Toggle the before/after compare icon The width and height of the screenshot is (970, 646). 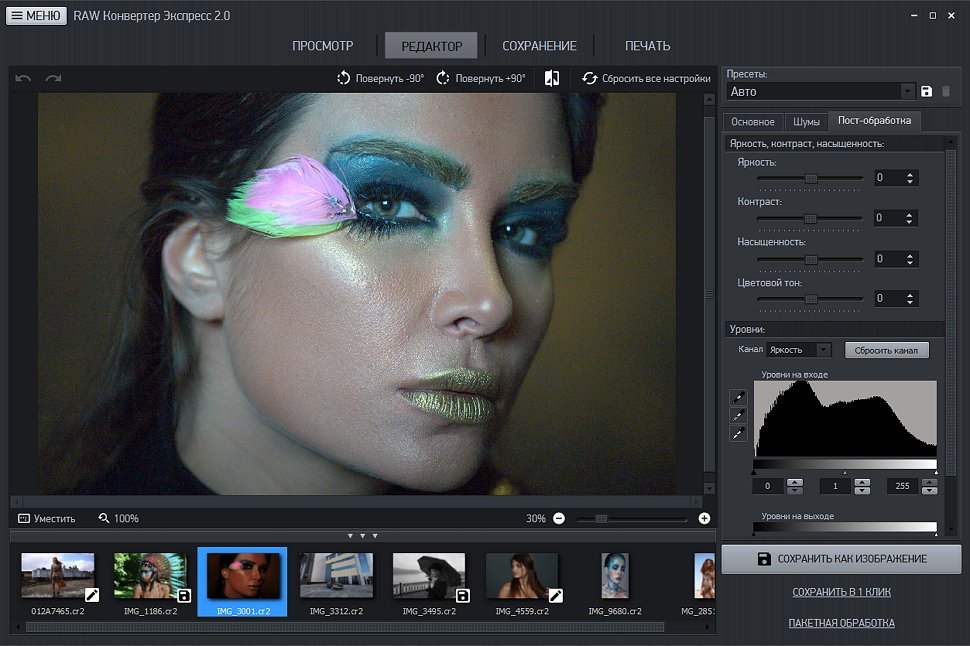(x=552, y=78)
